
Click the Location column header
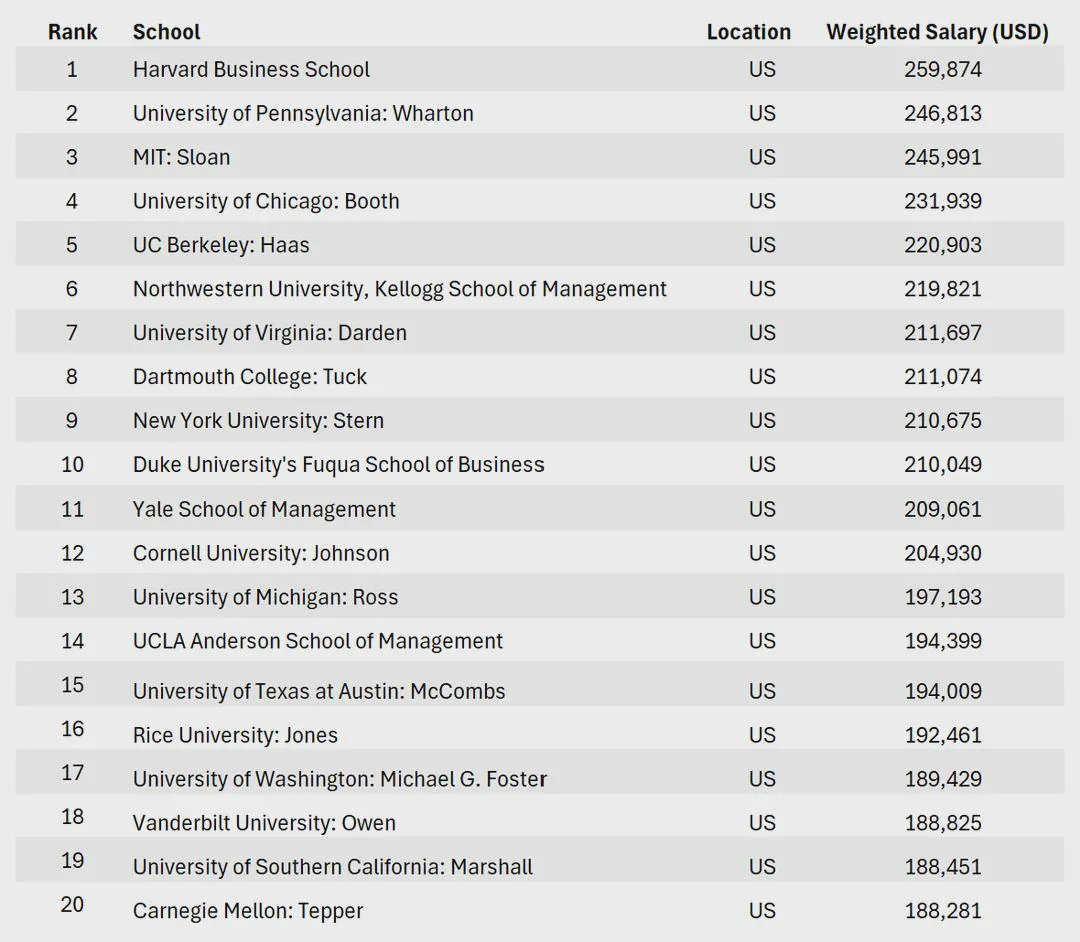(748, 32)
